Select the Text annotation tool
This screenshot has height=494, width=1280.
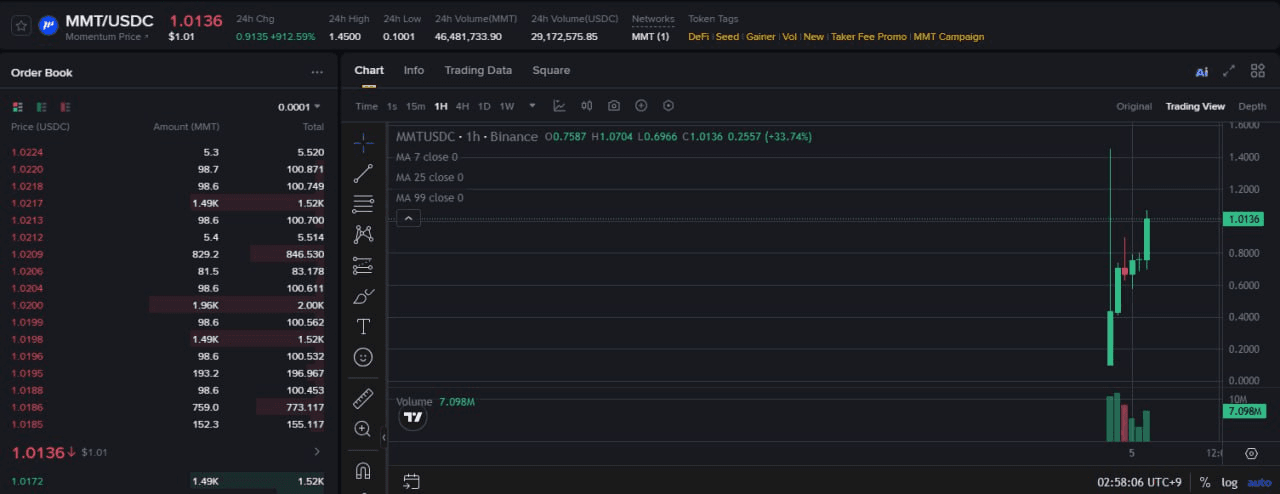(x=363, y=327)
